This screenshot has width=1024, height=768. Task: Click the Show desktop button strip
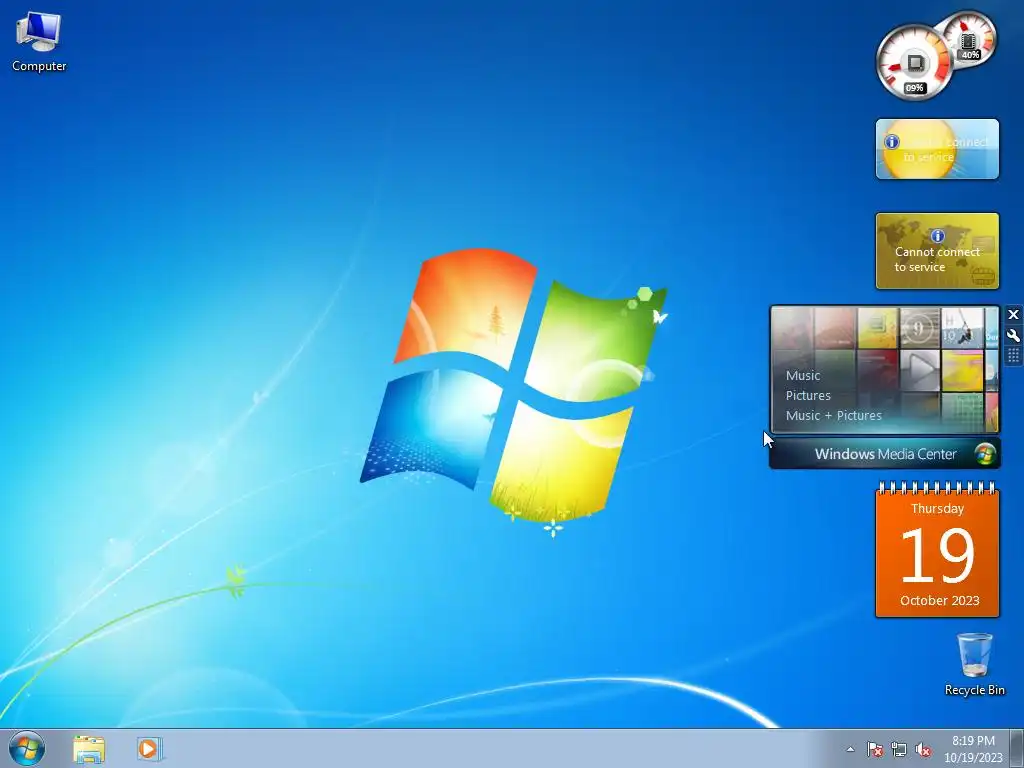pos(1017,748)
